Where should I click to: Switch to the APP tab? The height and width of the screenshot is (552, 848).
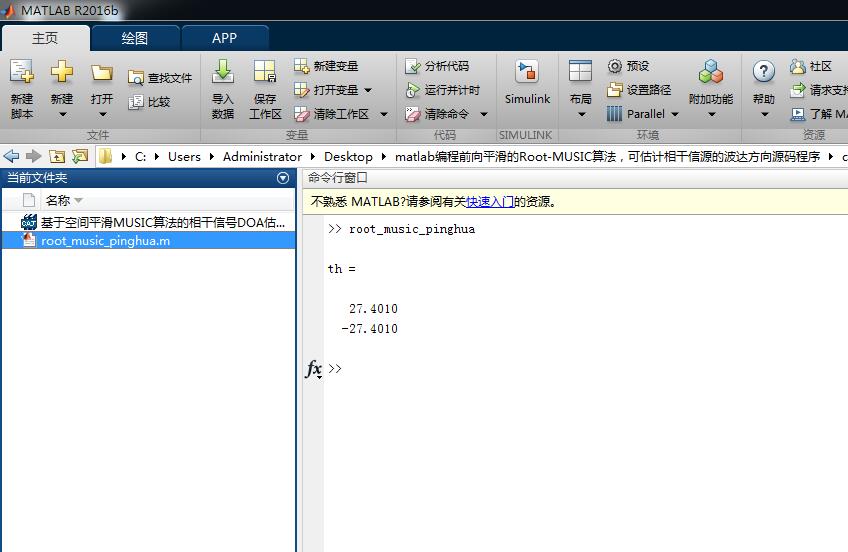[224, 38]
